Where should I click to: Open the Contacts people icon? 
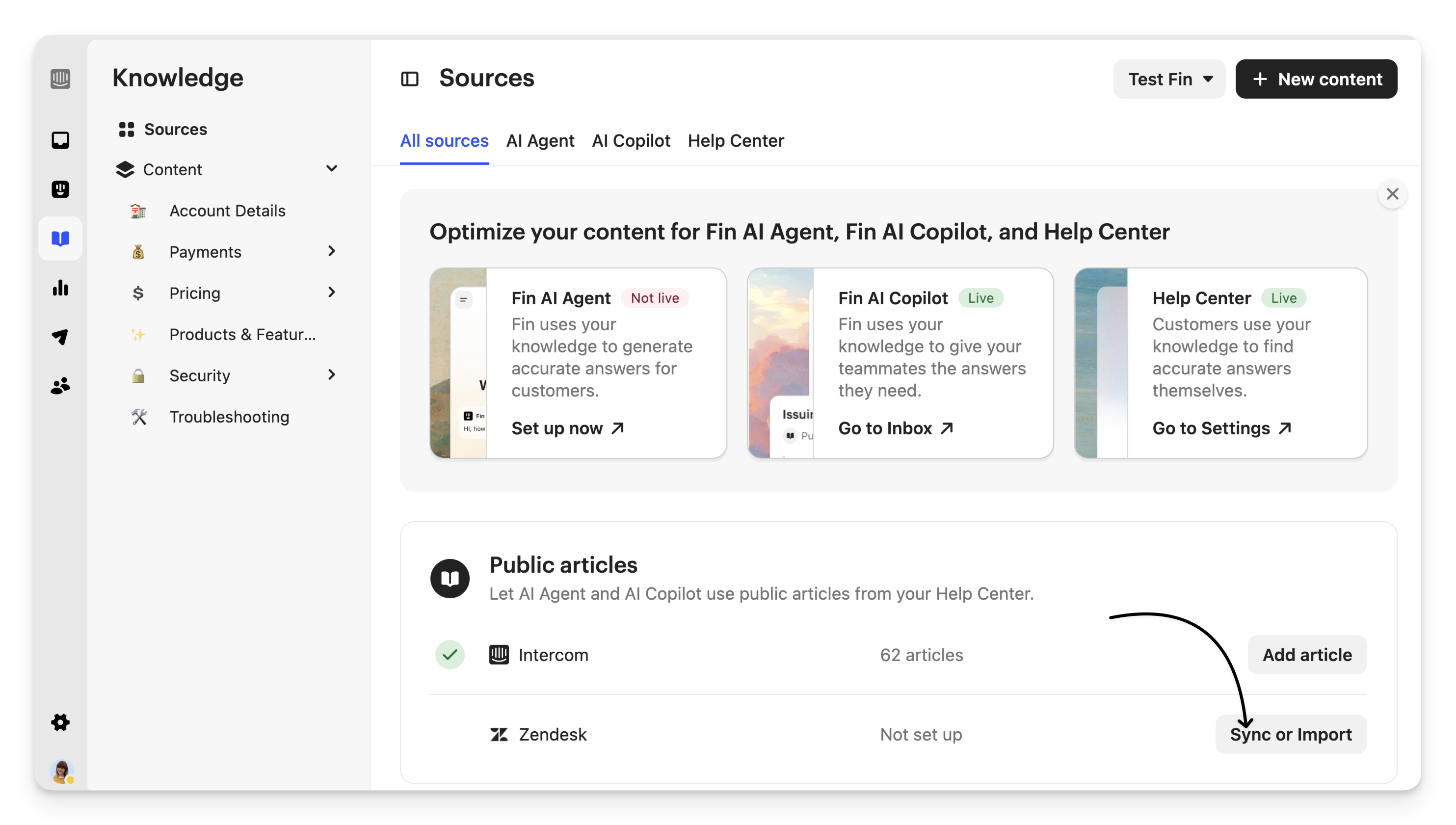60,386
